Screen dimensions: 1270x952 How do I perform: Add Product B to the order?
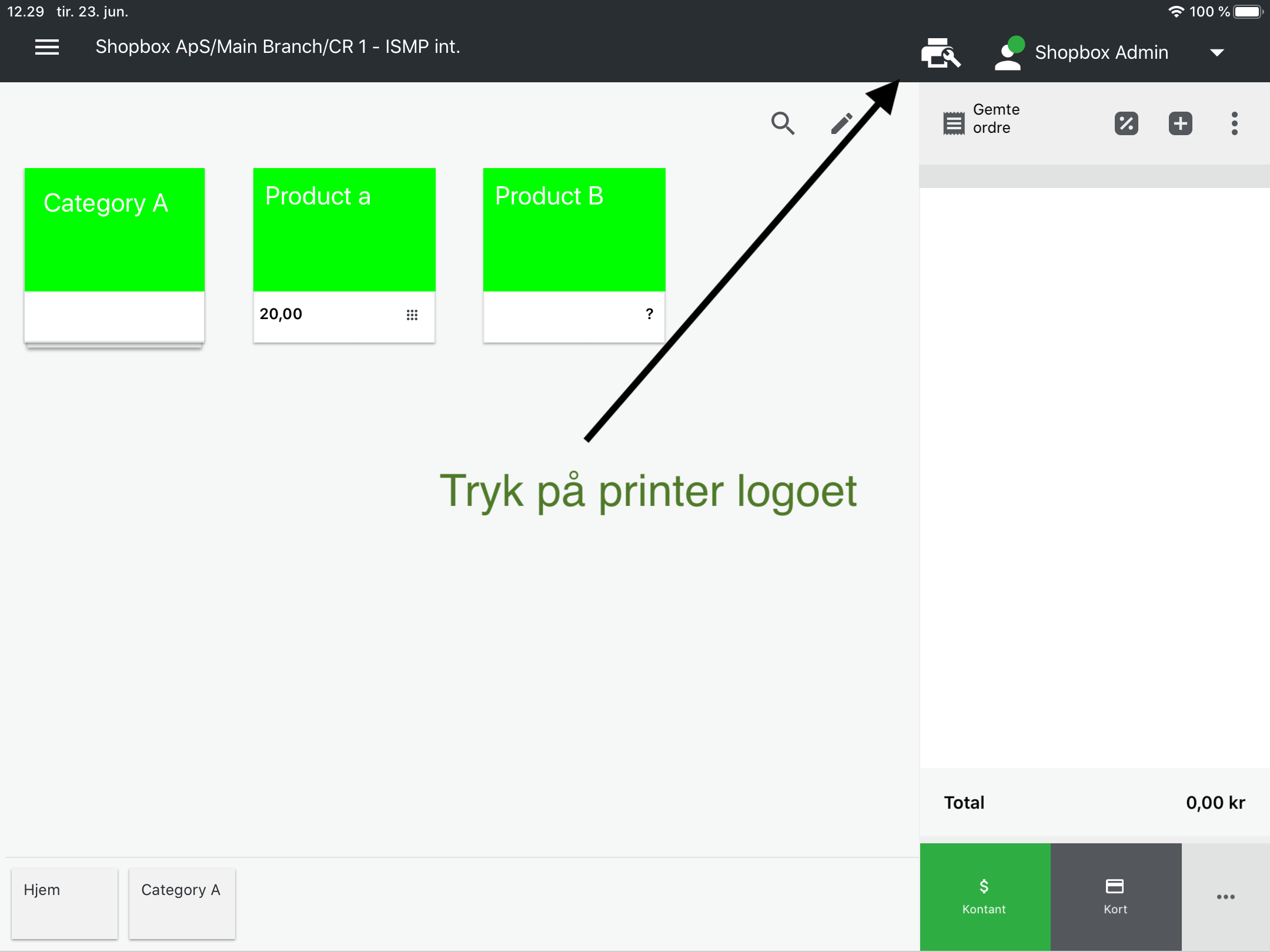(574, 256)
